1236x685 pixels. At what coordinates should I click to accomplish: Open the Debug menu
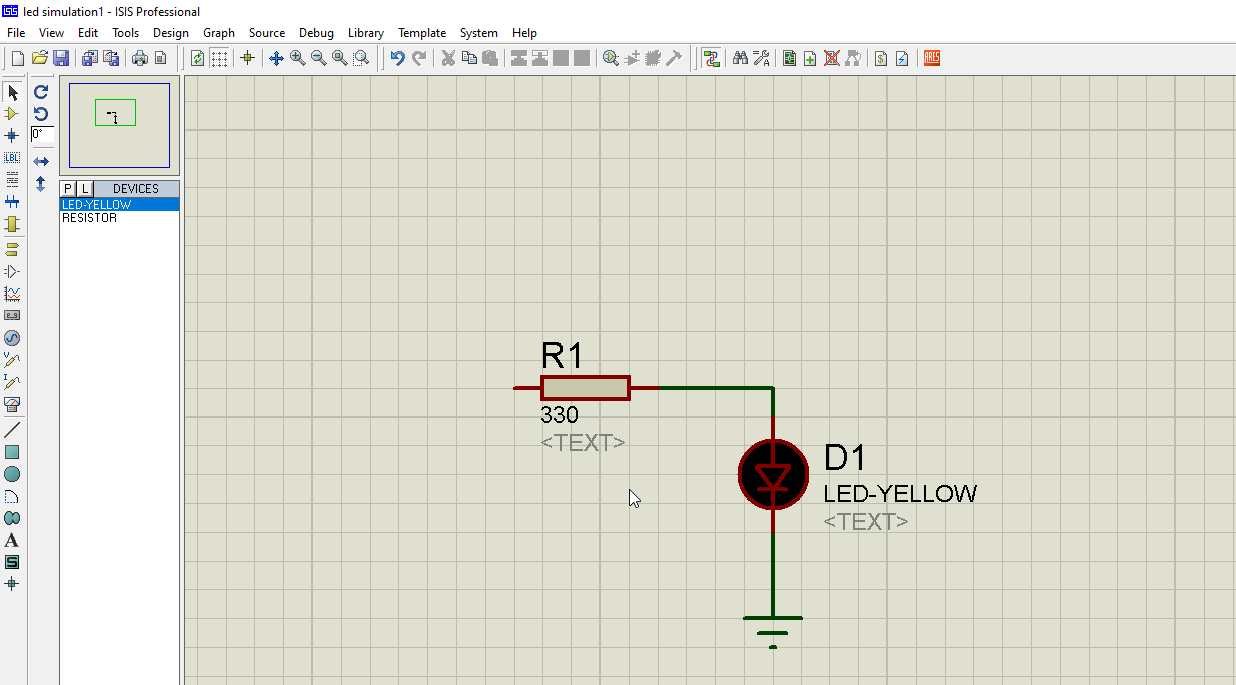tap(316, 32)
